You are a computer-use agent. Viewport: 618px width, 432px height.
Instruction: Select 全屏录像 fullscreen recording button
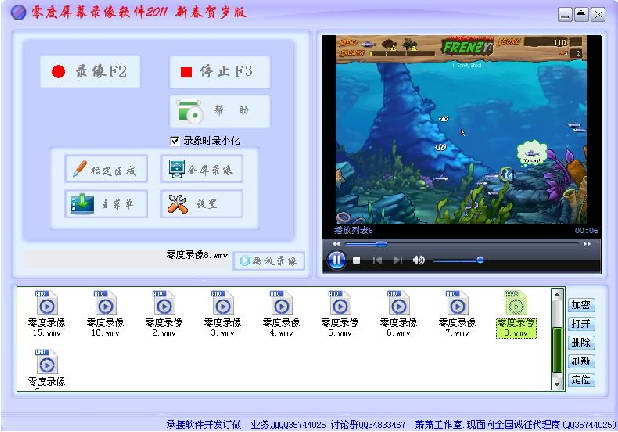(201, 169)
